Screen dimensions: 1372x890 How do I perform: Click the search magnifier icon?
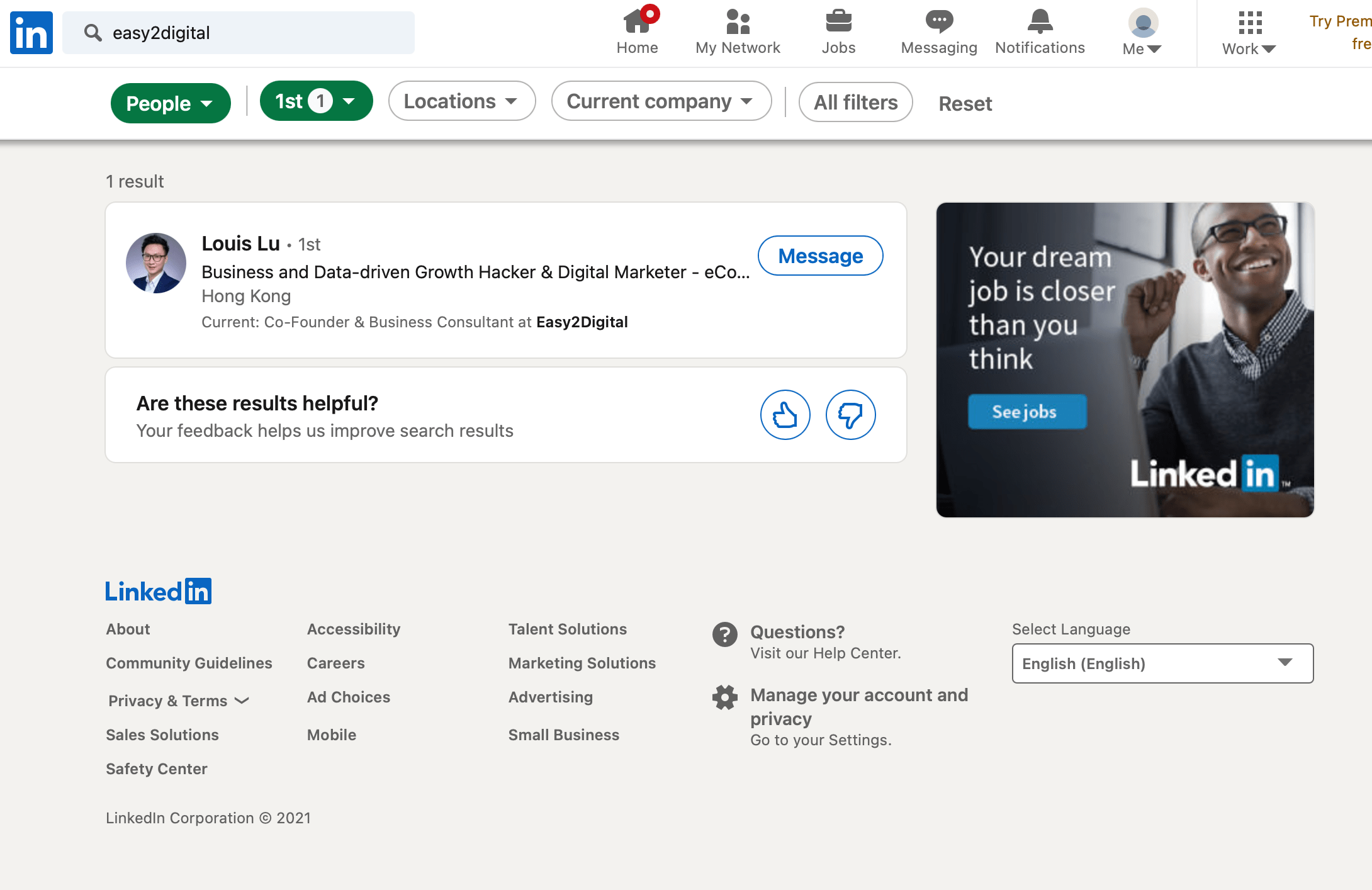93,33
